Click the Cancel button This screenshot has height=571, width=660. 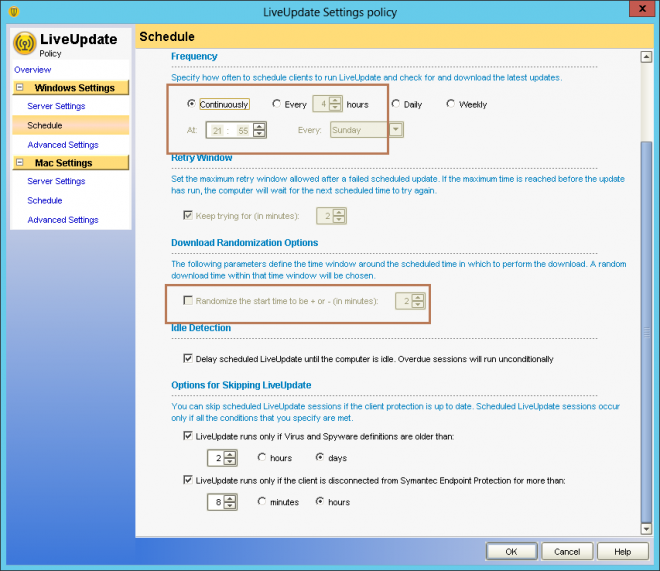(567, 551)
